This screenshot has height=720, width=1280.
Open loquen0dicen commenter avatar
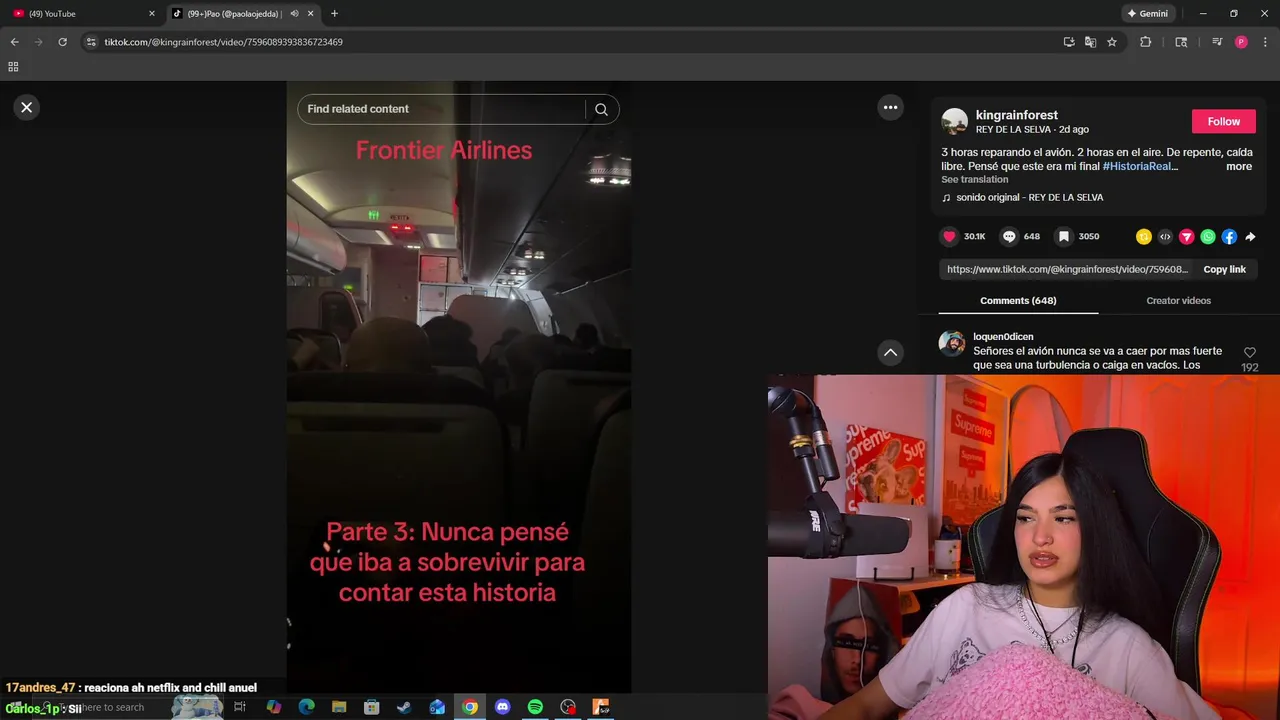point(952,344)
